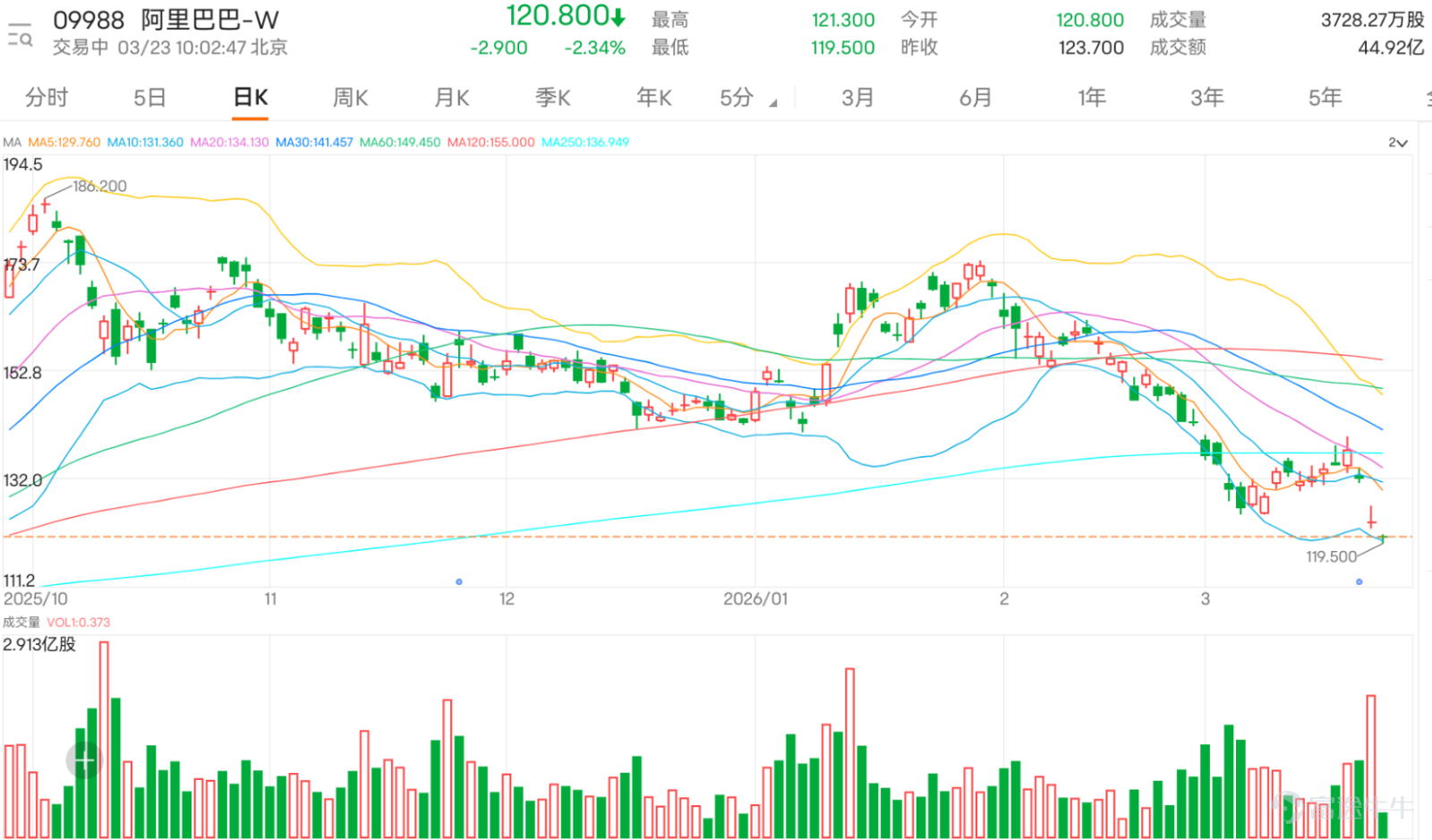The image size is (1432, 840).
Task: Click the 今开 value 120.800
Action: tap(1090, 21)
